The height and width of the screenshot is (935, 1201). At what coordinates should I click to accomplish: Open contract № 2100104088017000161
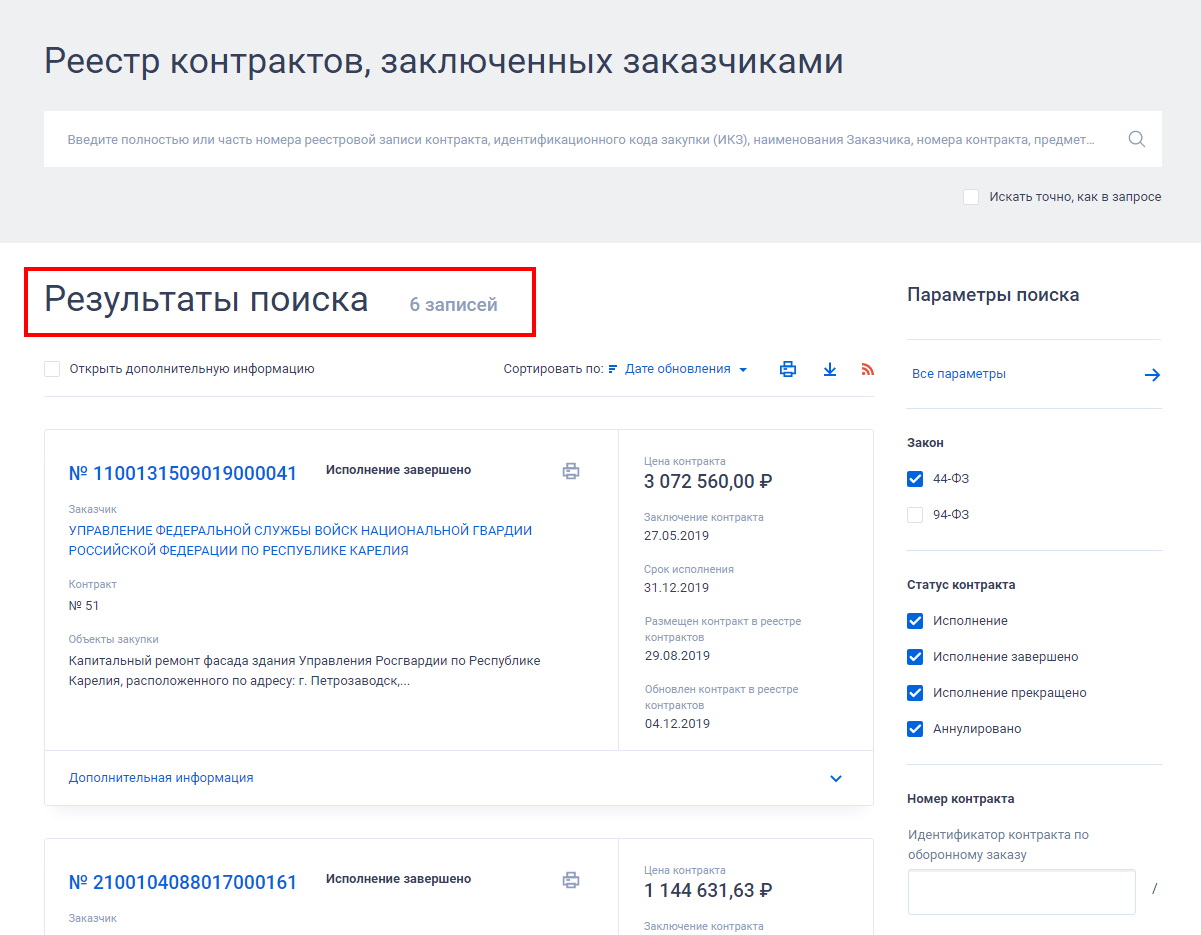point(183,883)
